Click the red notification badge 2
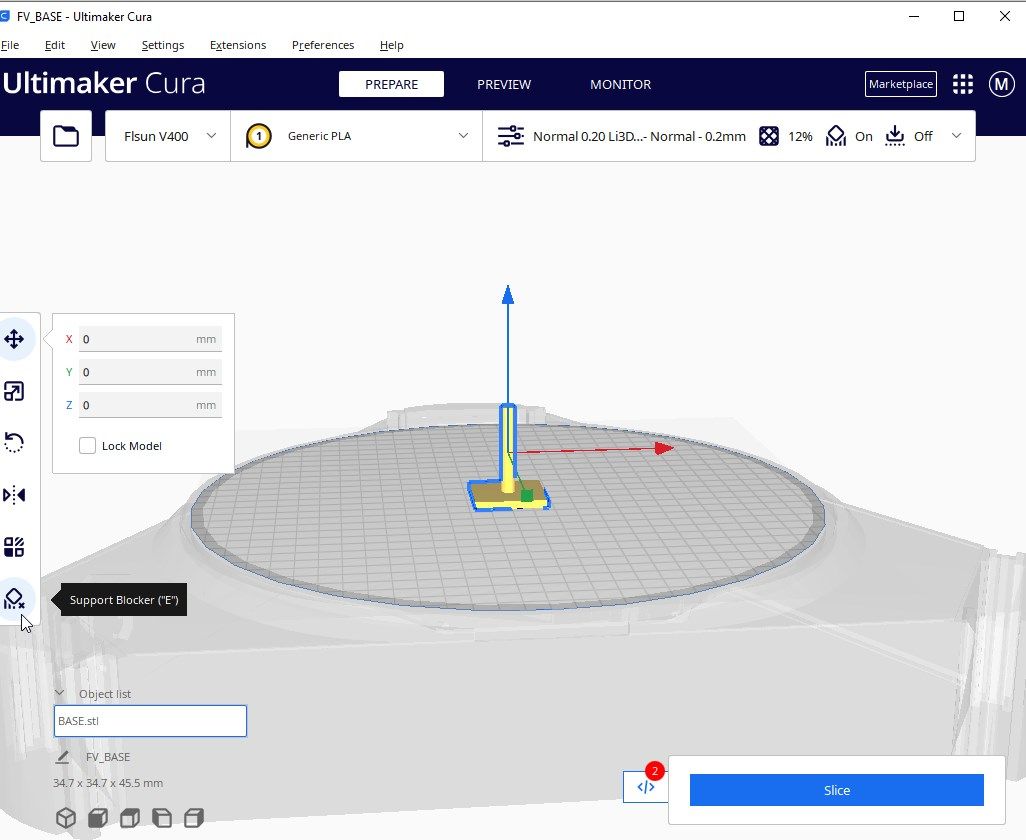This screenshot has width=1026, height=840. click(x=654, y=771)
